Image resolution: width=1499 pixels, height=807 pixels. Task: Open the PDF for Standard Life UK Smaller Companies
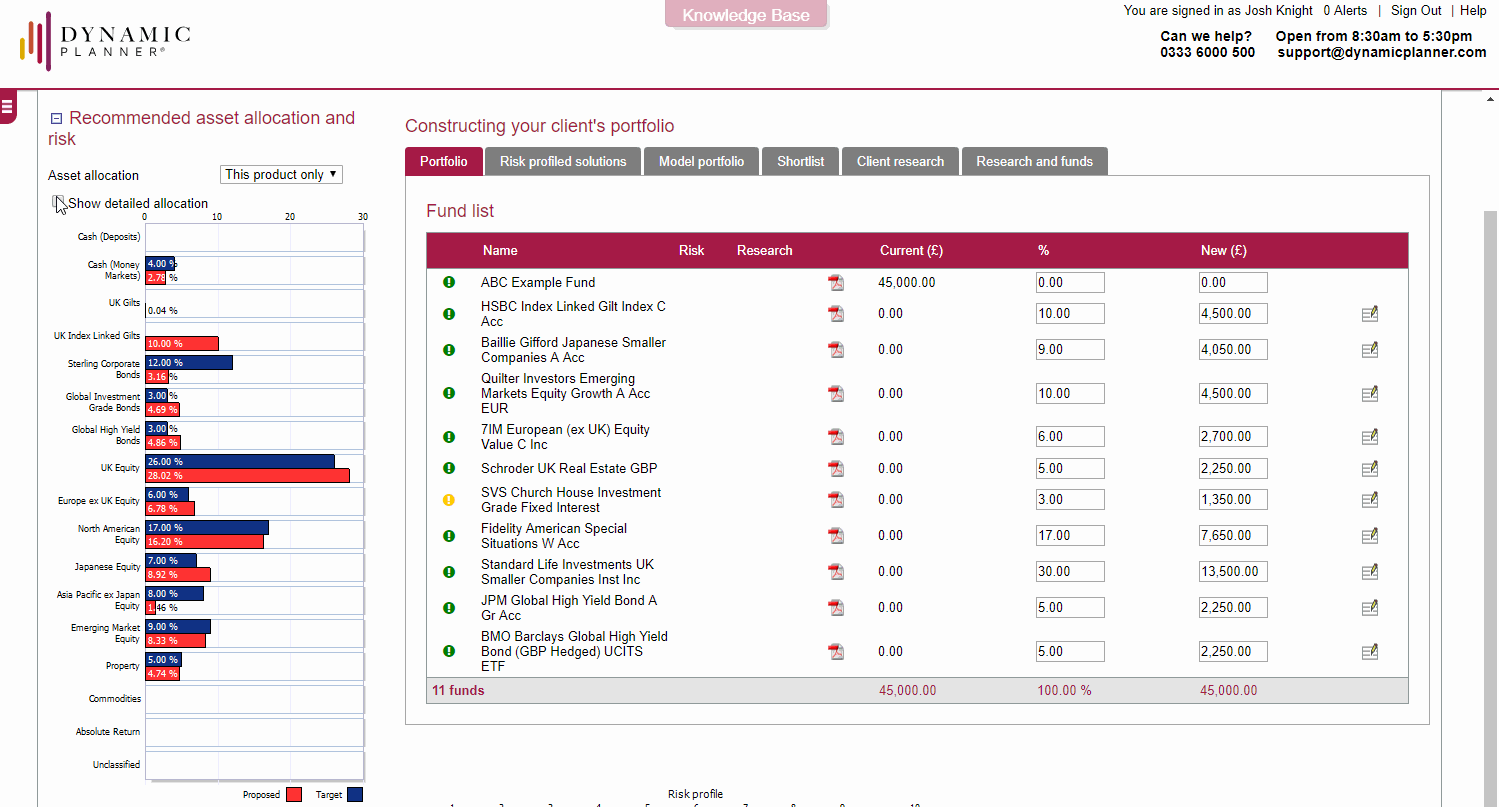836,572
